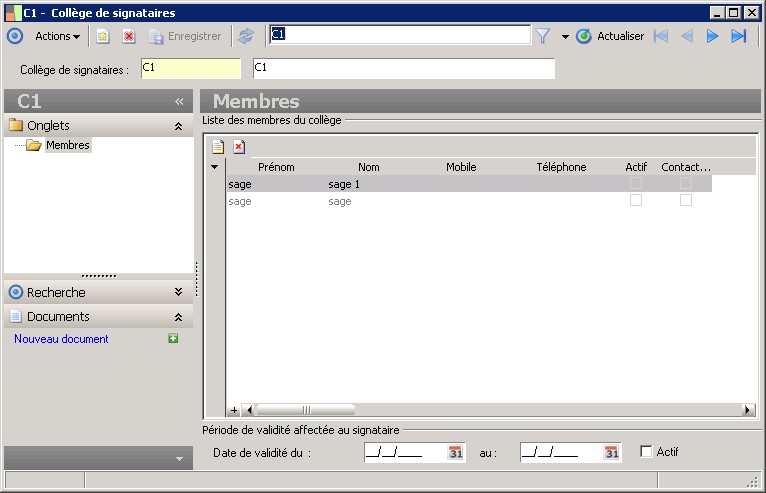Collapse the Onglets section

coord(178,127)
